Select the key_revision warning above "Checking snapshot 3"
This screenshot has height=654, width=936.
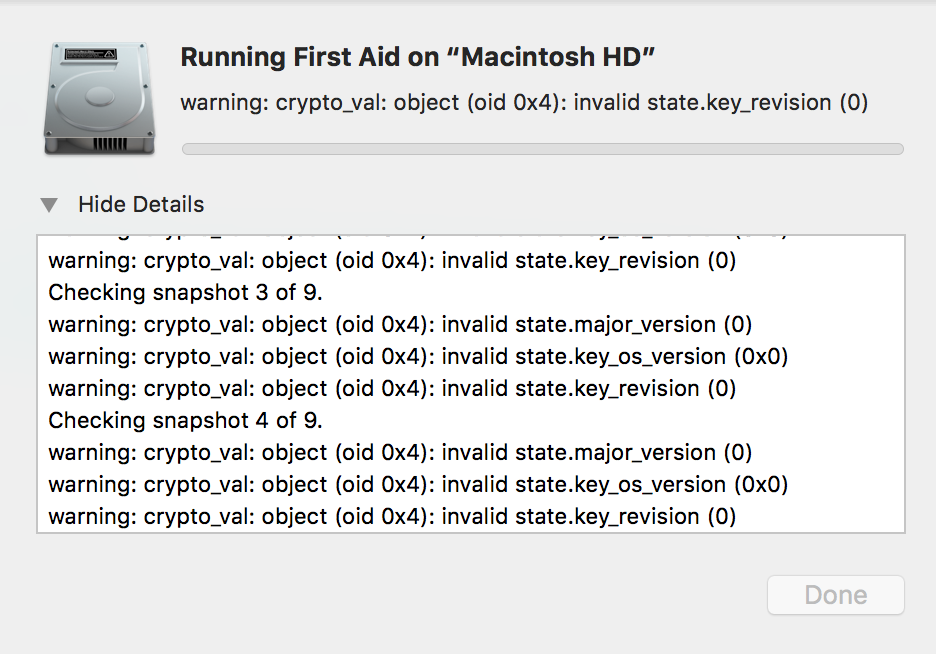pos(392,261)
